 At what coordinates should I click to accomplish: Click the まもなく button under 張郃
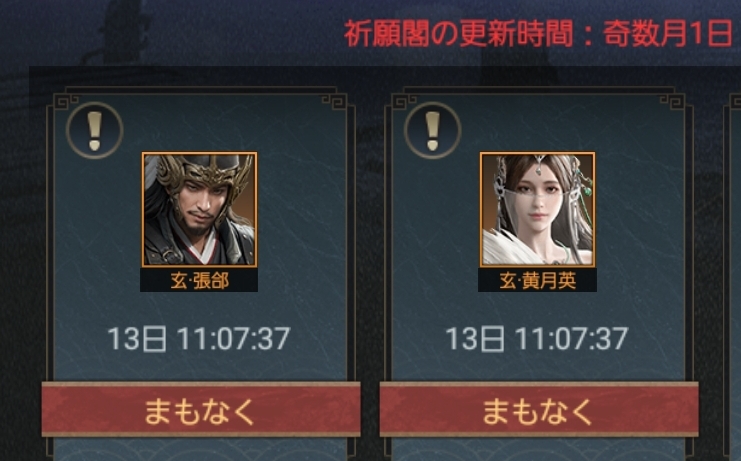pyautogui.click(x=201, y=410)
